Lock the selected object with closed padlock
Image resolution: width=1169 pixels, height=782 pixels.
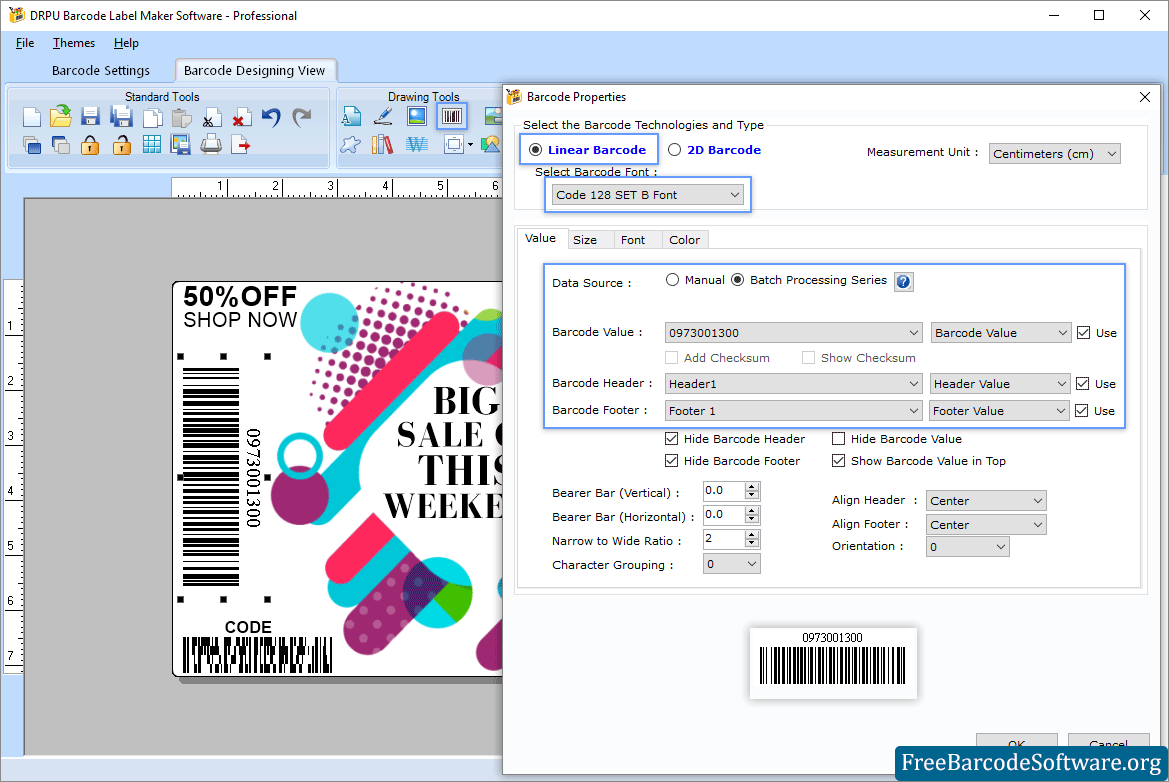point(90,145)
